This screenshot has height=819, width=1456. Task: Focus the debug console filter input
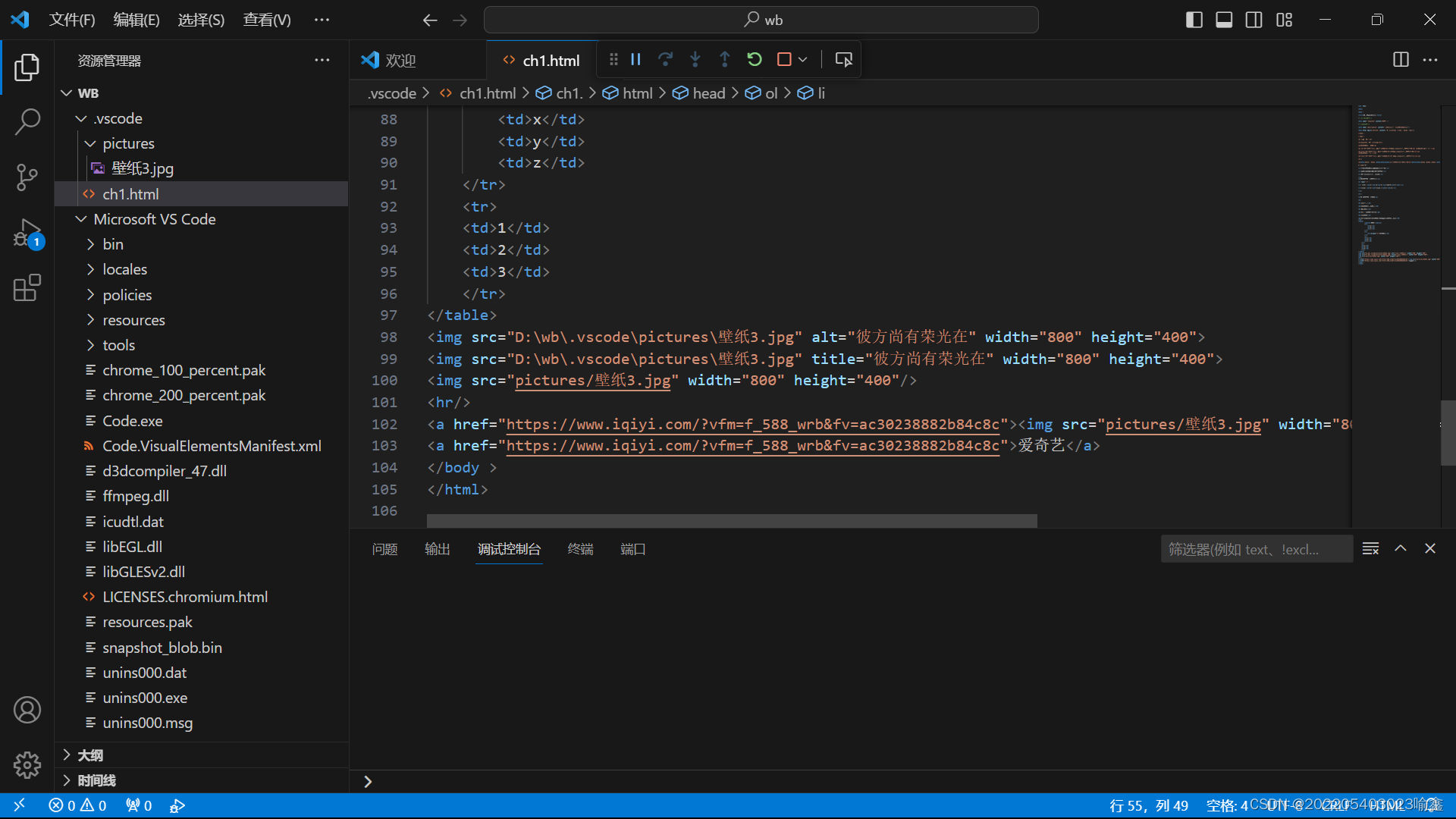[x=1256, y=549]
